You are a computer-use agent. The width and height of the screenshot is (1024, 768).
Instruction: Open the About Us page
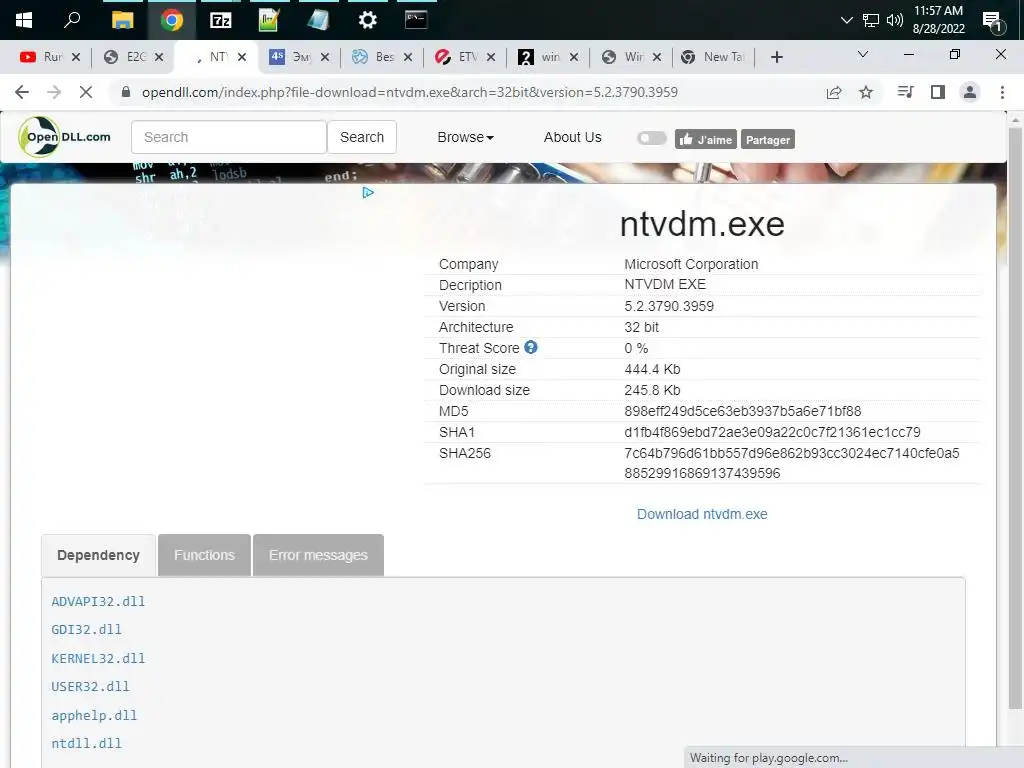pos(572,137)
